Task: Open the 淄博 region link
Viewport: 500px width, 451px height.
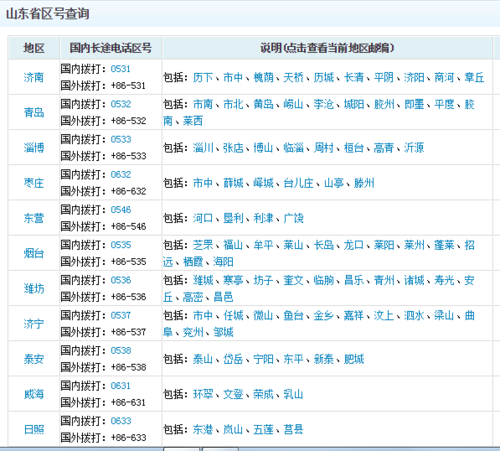Action: pos(34,148)
